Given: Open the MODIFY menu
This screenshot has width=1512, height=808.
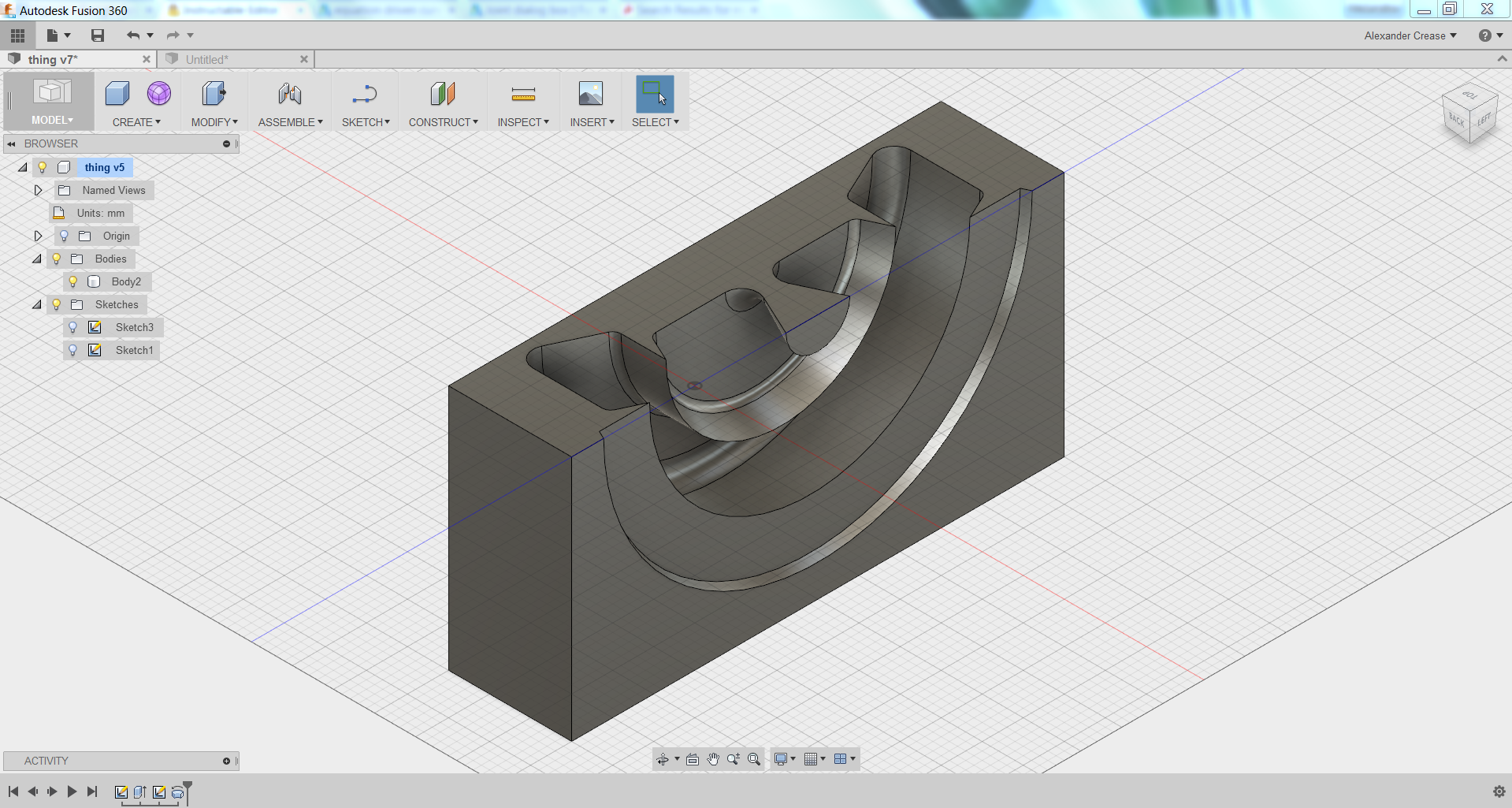Looking at the screenshot, I should tap(214, 122).
